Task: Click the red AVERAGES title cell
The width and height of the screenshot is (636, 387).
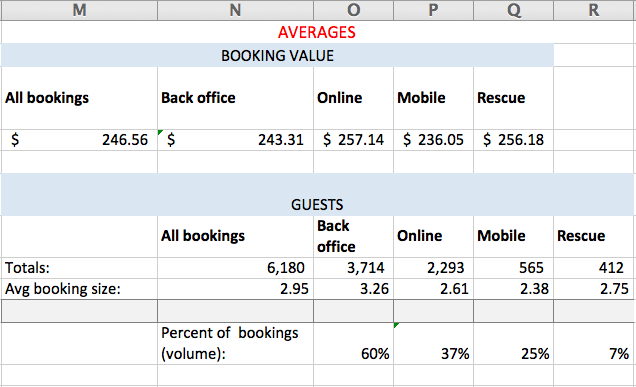Action: tap(316, 32)
